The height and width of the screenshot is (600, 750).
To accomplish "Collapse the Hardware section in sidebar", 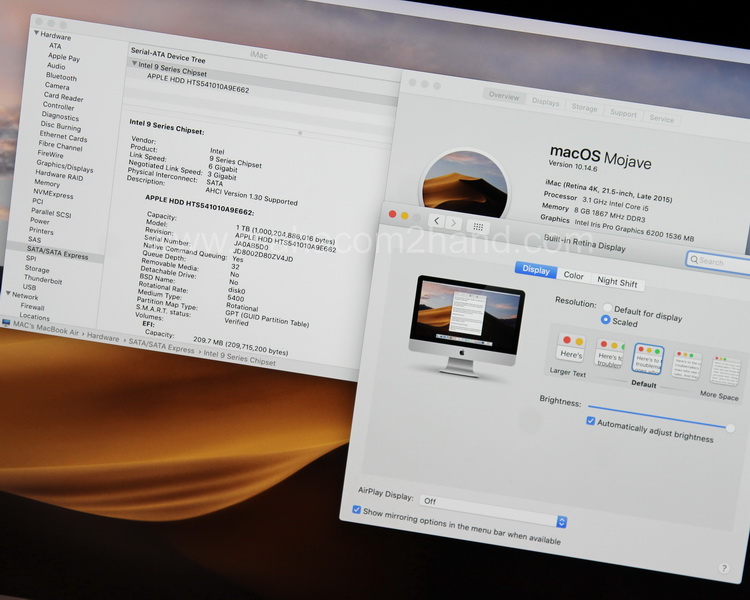I will [x=36, y=33].
